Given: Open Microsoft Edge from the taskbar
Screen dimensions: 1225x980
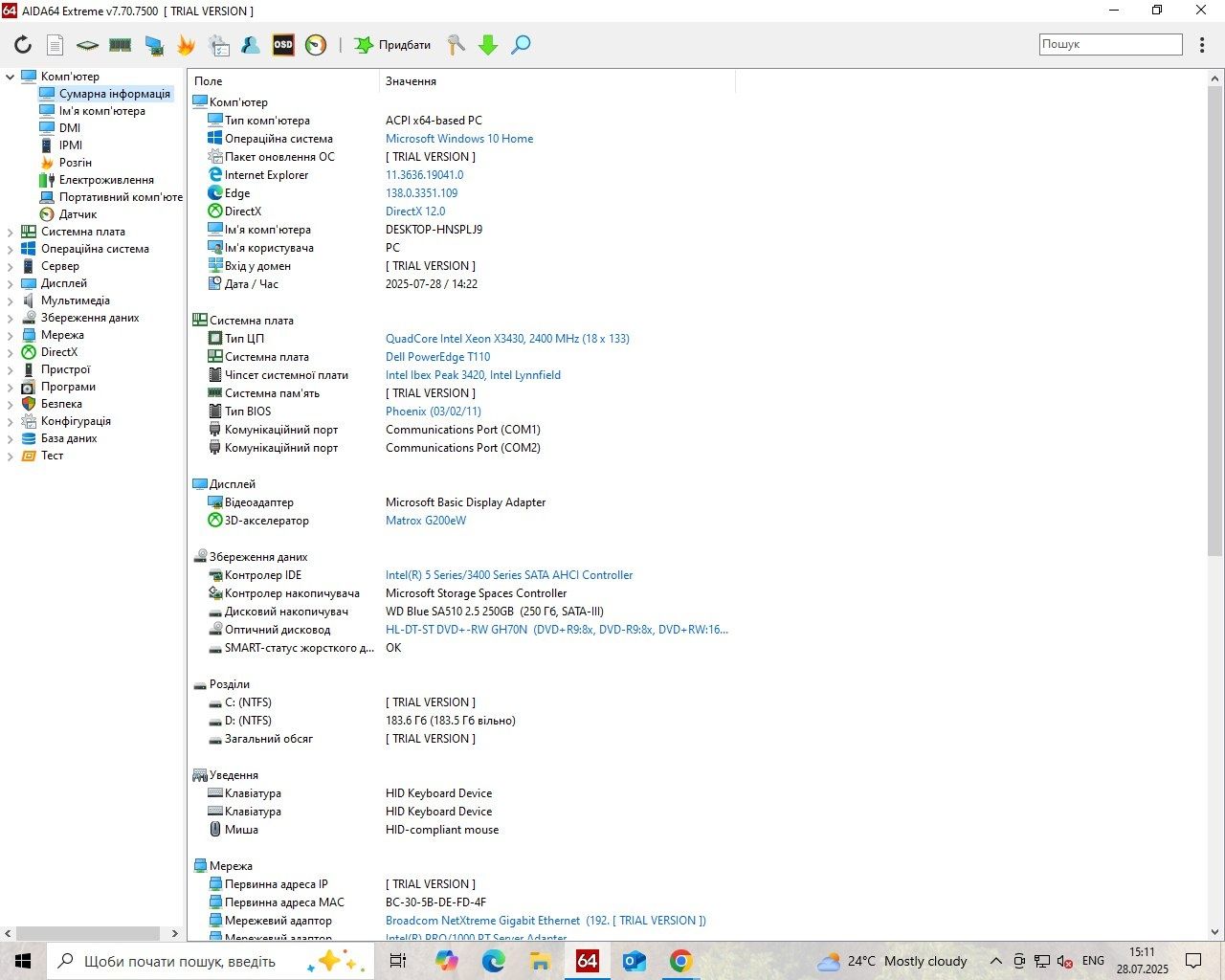Looking at the screenshot, I should [x=494, y=961].
